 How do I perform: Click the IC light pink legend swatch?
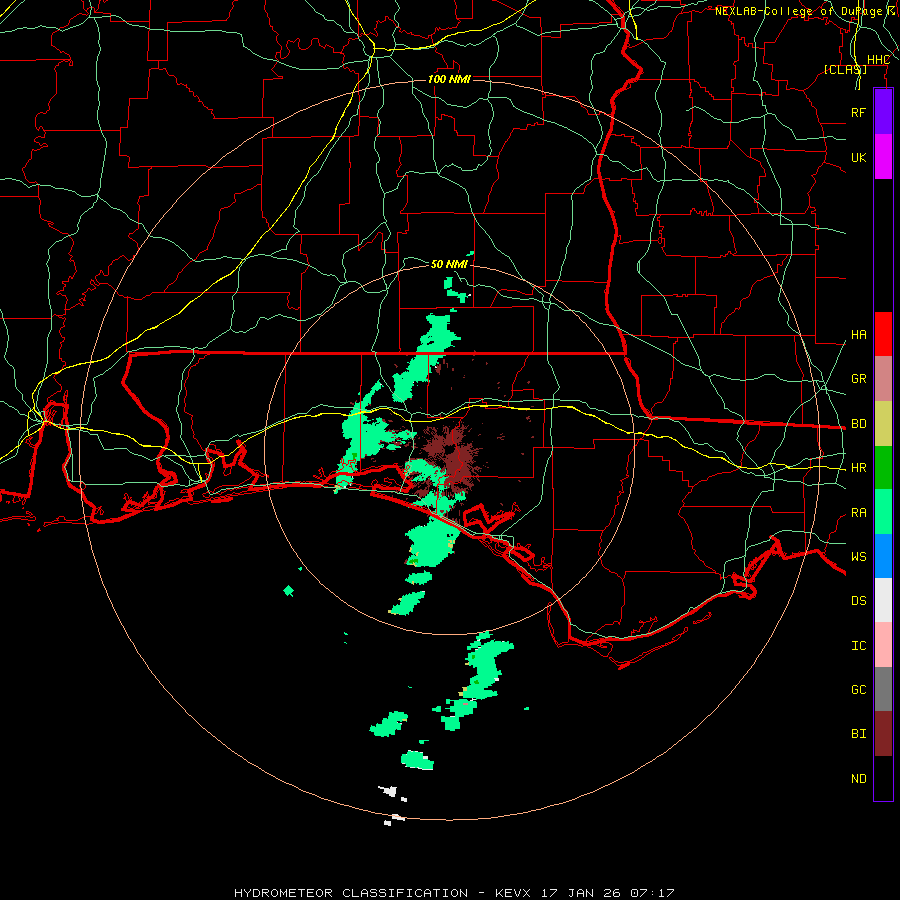click(x=883, y=645)
